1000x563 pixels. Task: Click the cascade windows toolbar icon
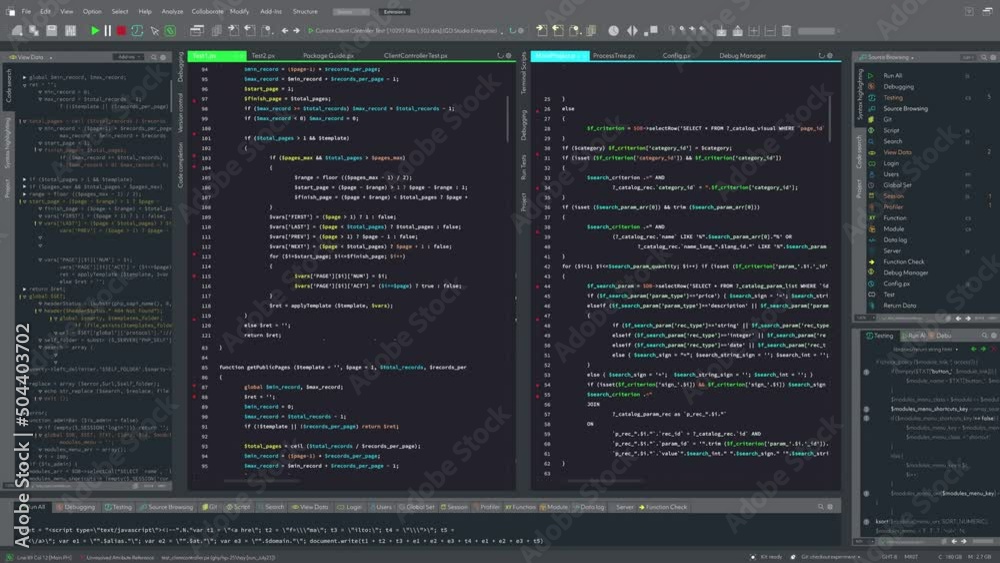click(197, 30)
